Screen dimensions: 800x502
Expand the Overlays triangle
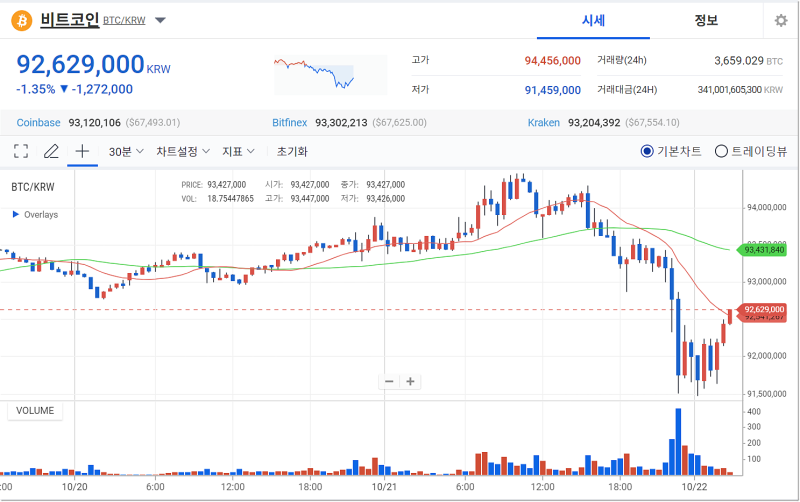pyautogui.click(x=16, y=214)
